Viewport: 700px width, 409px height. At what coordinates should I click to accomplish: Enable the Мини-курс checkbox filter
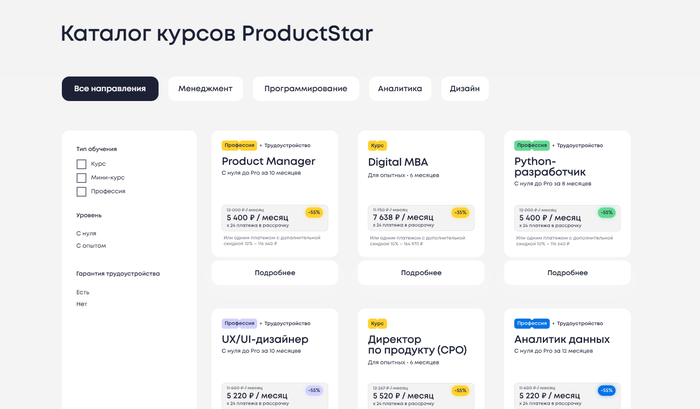[82, 178]
